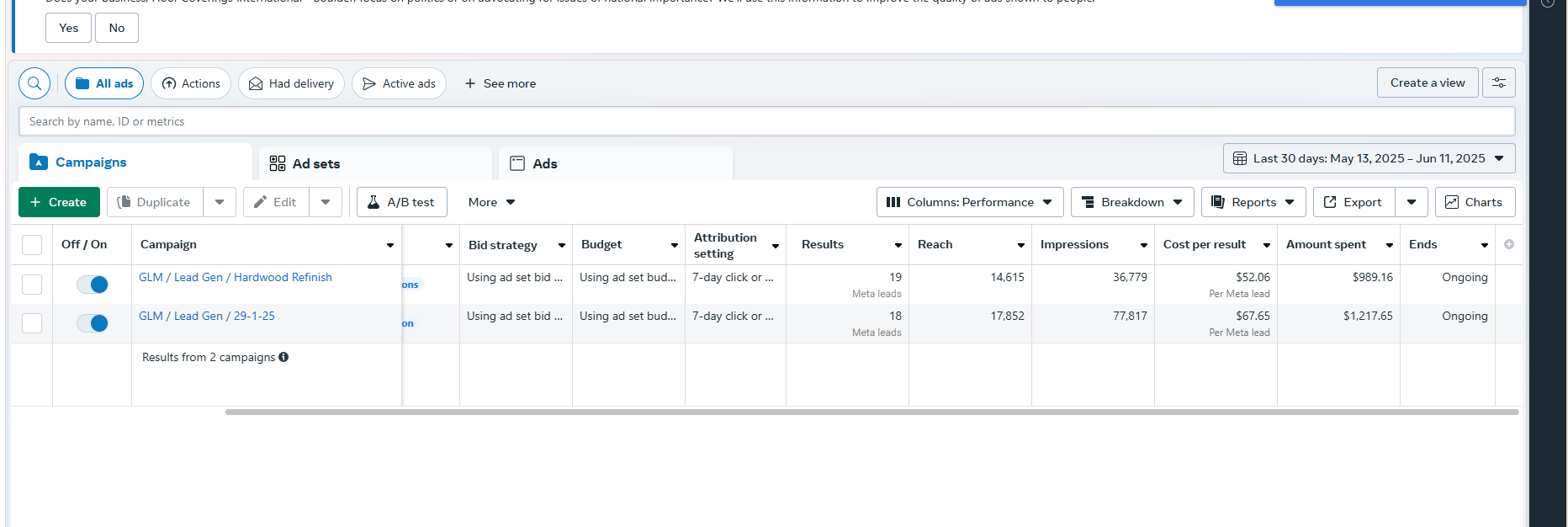Select the Had delivery filter
Viewport: 1568px width, 527px height.
click(291, 83)
